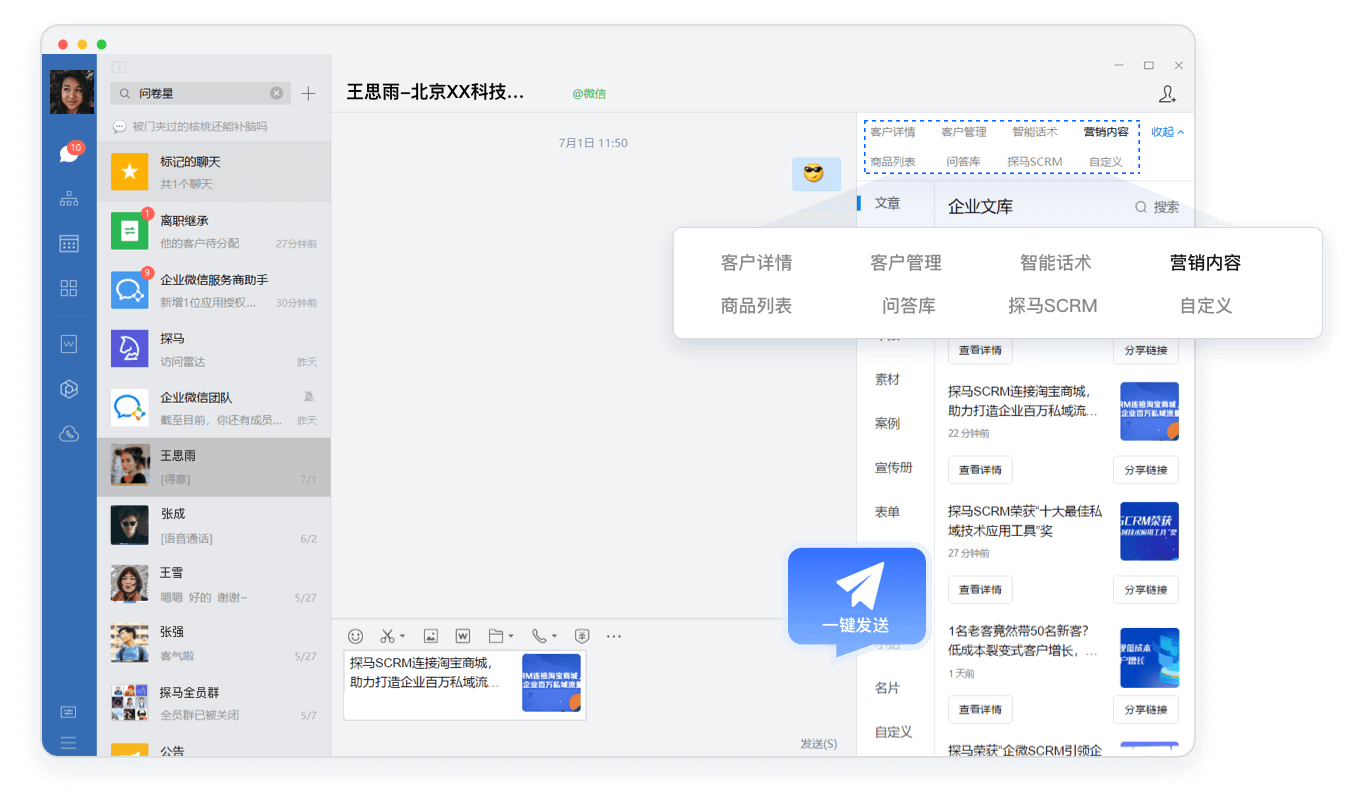Click the collapse arrow icon above search box

click(118, 67)
